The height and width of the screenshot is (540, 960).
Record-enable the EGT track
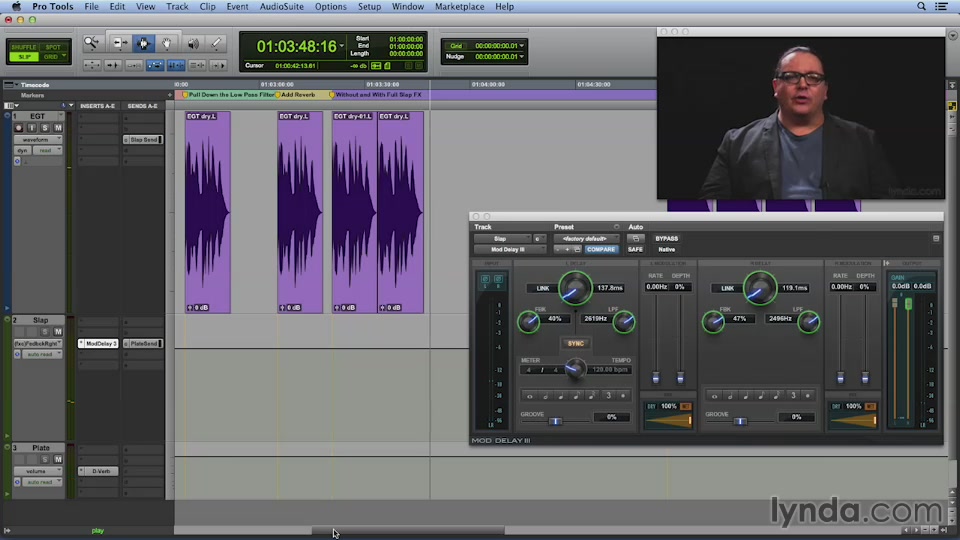tap(18, 128)
